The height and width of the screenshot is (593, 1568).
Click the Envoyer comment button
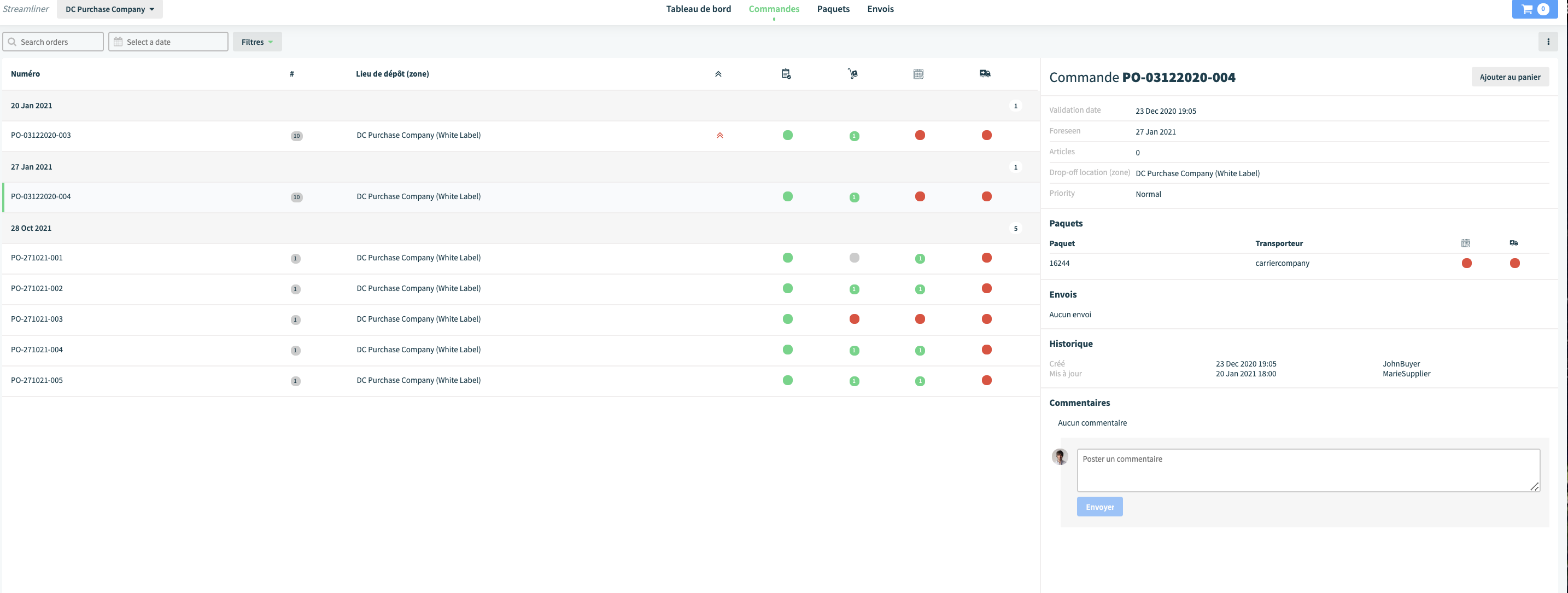(x=1099, y=507)
